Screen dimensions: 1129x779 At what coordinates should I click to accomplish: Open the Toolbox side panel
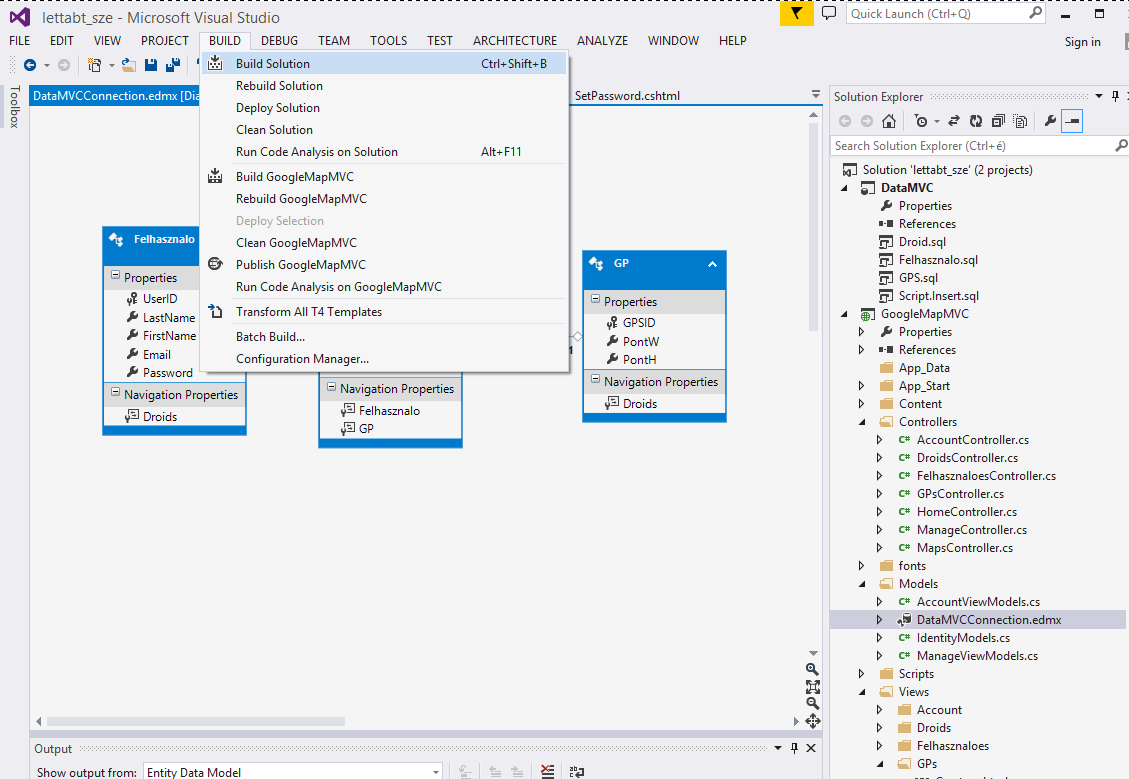tap(14, 107)
